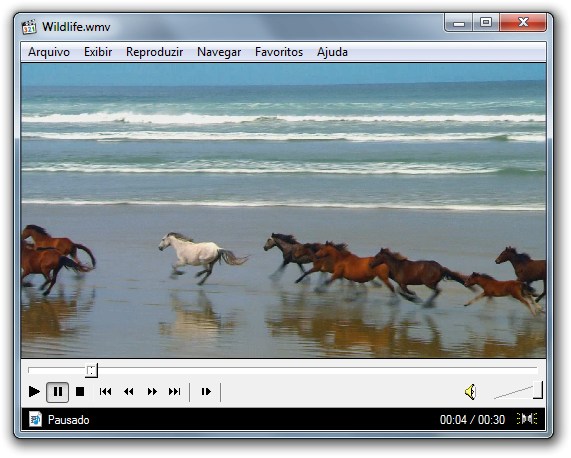Skip to next track icon
The height and width of the screenshot is (458, 571).
click(174, 392)
